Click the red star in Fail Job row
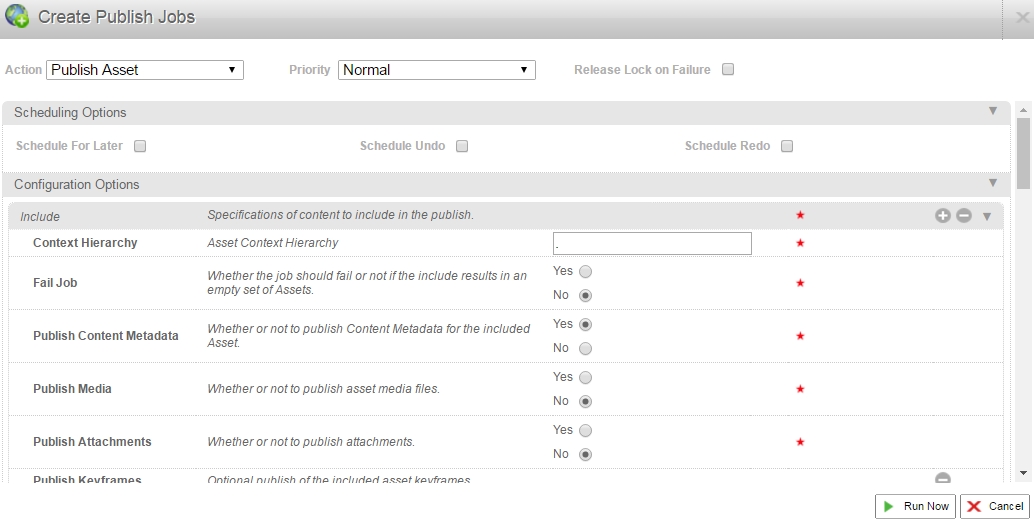The image size is (1034, 523). (x=800, y=283)
